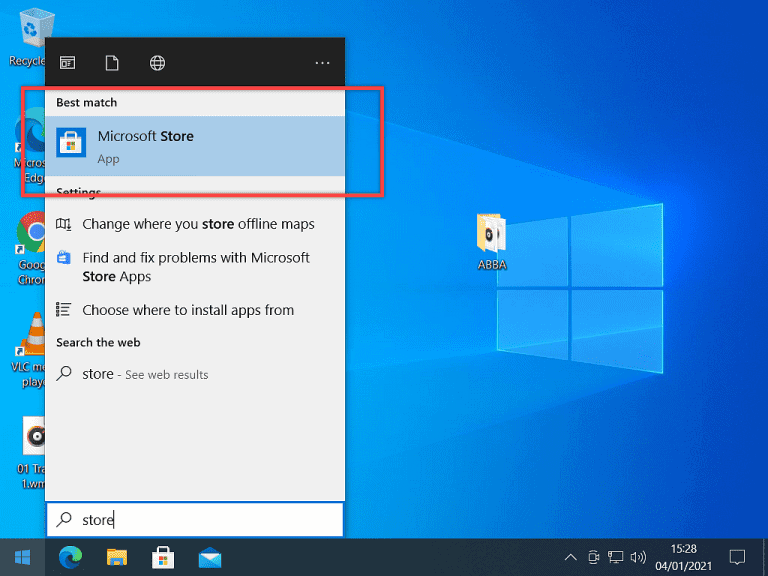
Task: Open File Explorer from the taskbar
Action: click(x=117, y=557)
